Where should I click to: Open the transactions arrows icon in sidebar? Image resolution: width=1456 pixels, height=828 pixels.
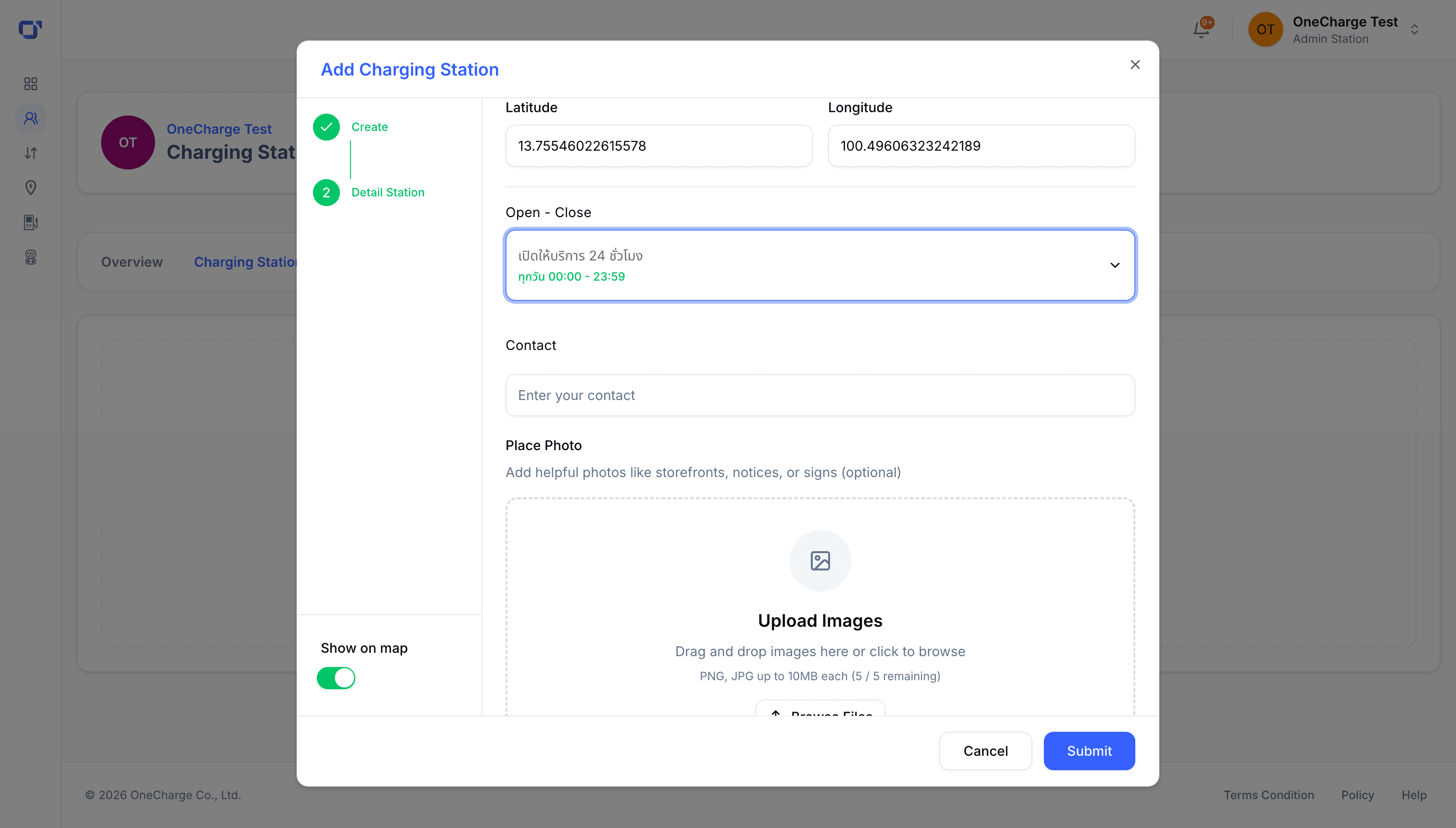coord(31,153)
